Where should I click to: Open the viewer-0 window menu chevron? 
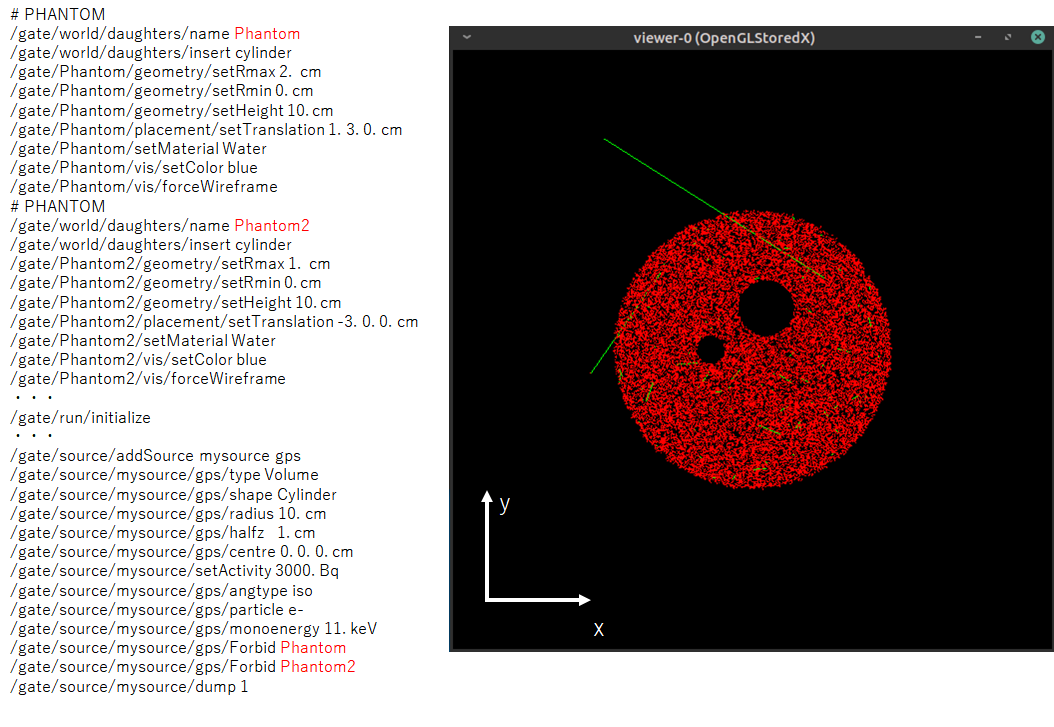(467, 38)
